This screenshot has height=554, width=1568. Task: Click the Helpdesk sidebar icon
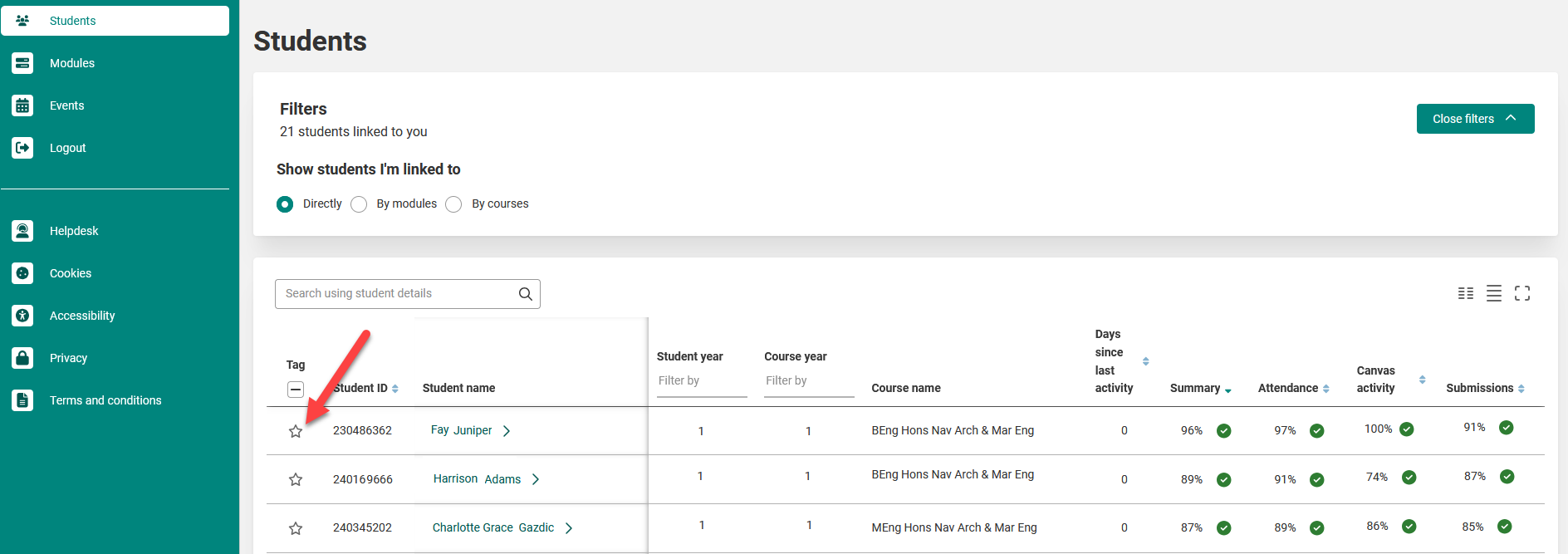pyautogui.click(x=23, y=231)
